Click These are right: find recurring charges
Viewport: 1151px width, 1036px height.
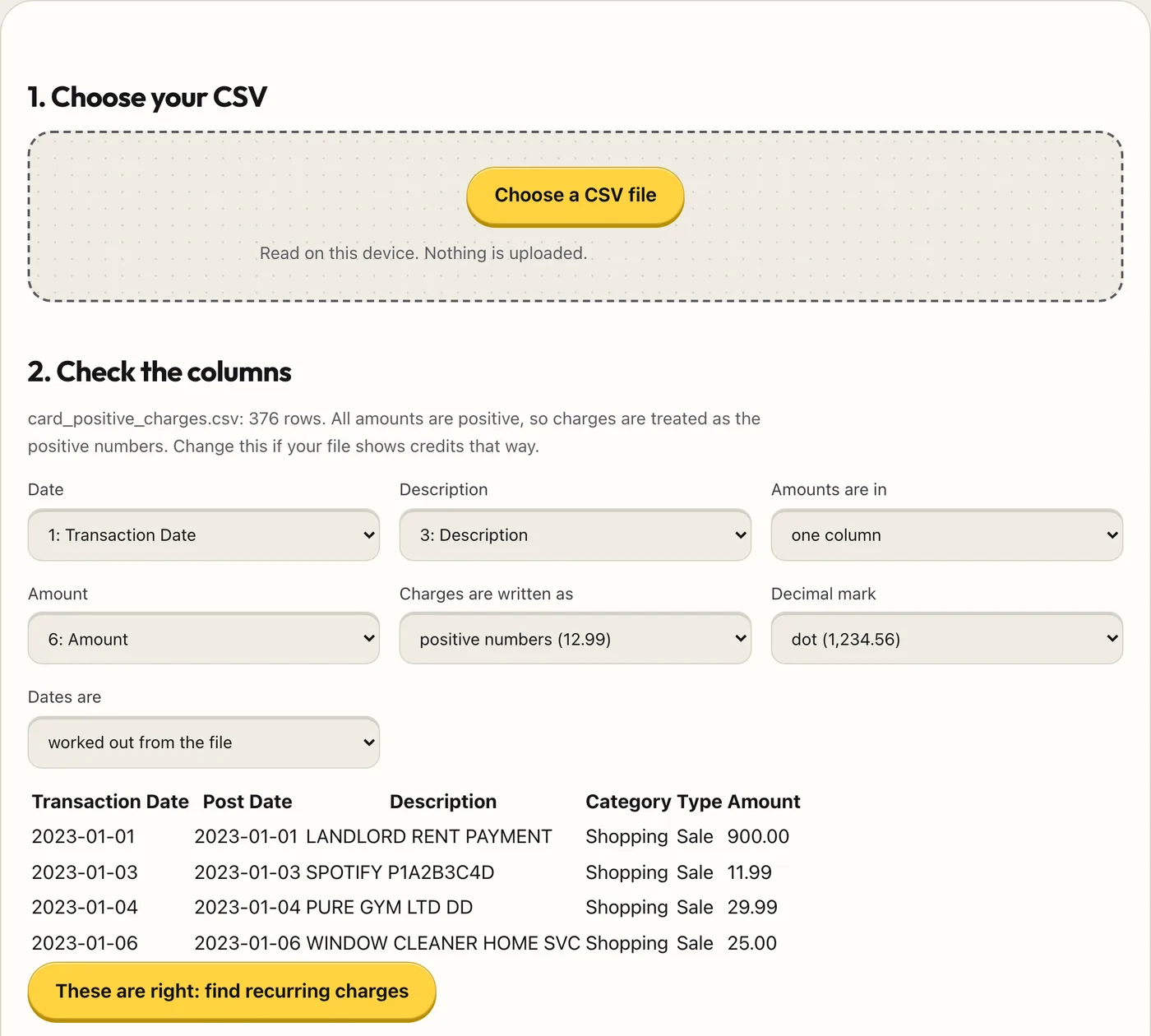[x=232, y=992]
